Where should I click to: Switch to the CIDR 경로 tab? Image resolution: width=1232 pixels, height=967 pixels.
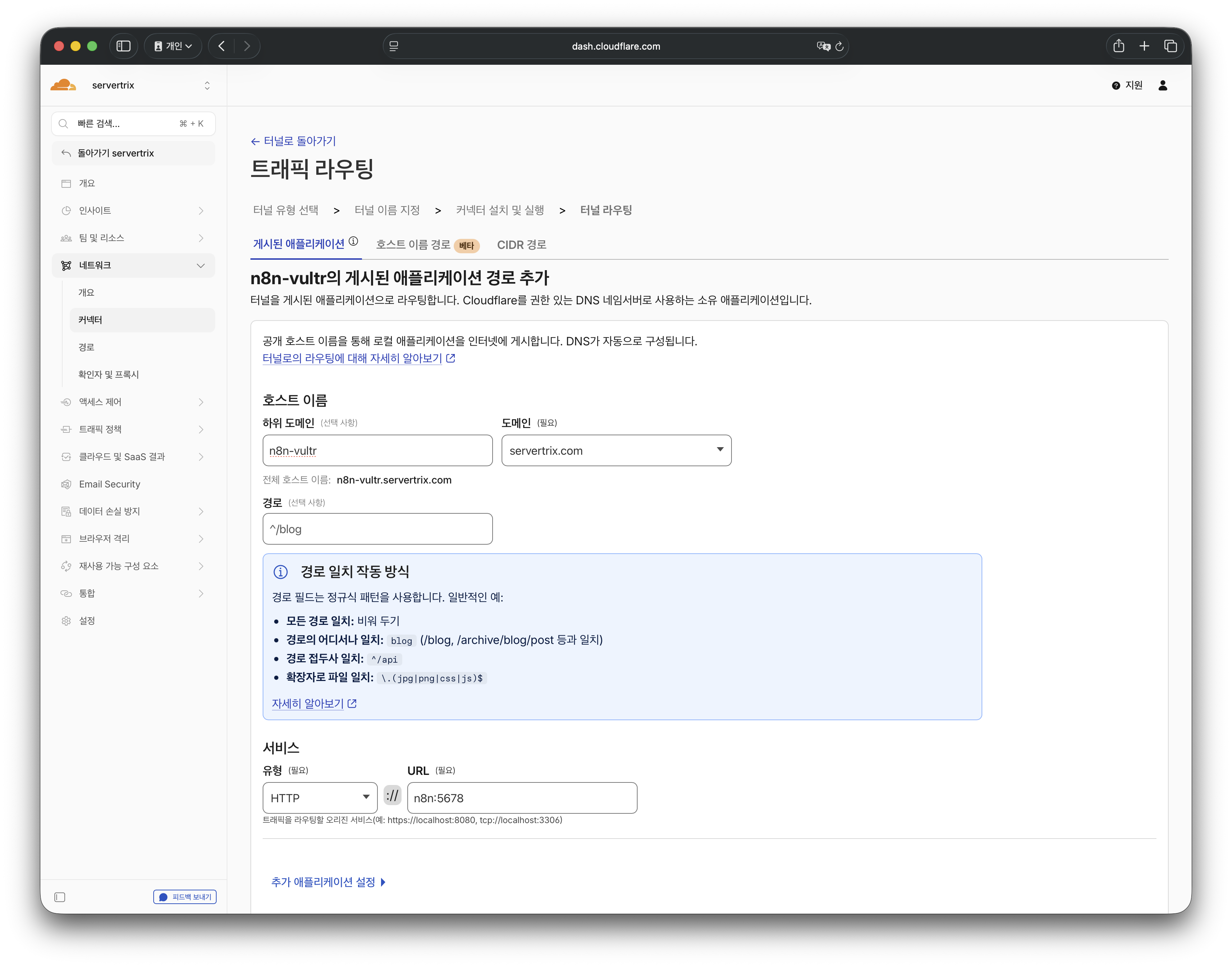[521, 245]
